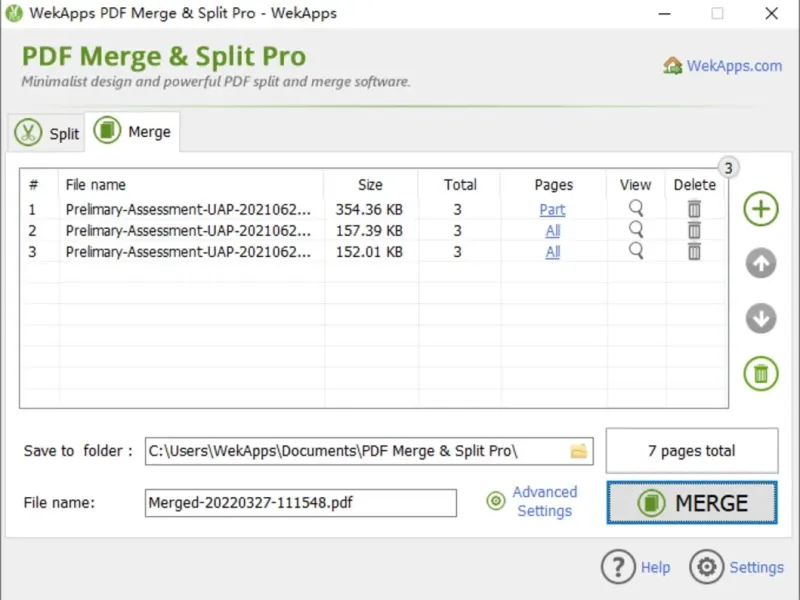Click the All pages link for file 3
Screen dimensions: 800x600
[x=553, y=252]
